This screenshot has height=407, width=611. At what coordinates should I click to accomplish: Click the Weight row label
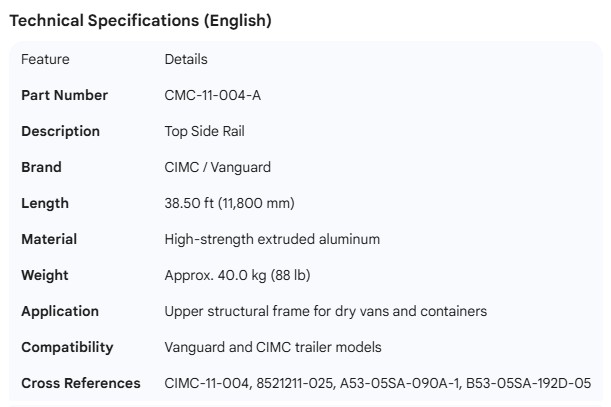[x=45, y=275]
